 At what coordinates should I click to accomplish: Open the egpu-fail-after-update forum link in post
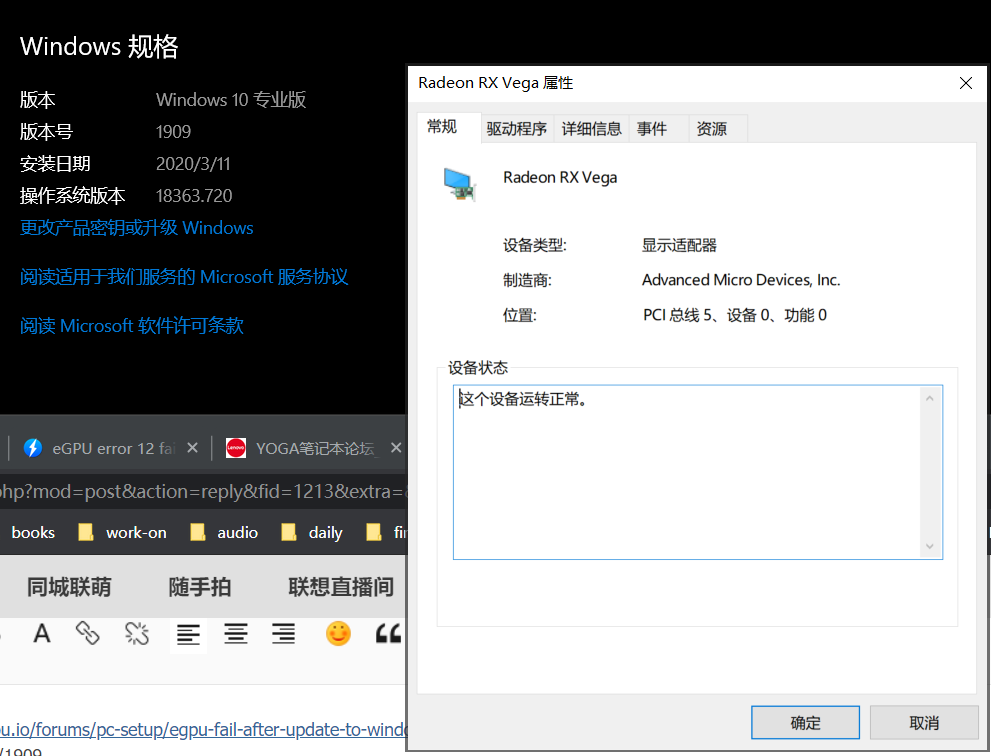[x=204, y=729]
